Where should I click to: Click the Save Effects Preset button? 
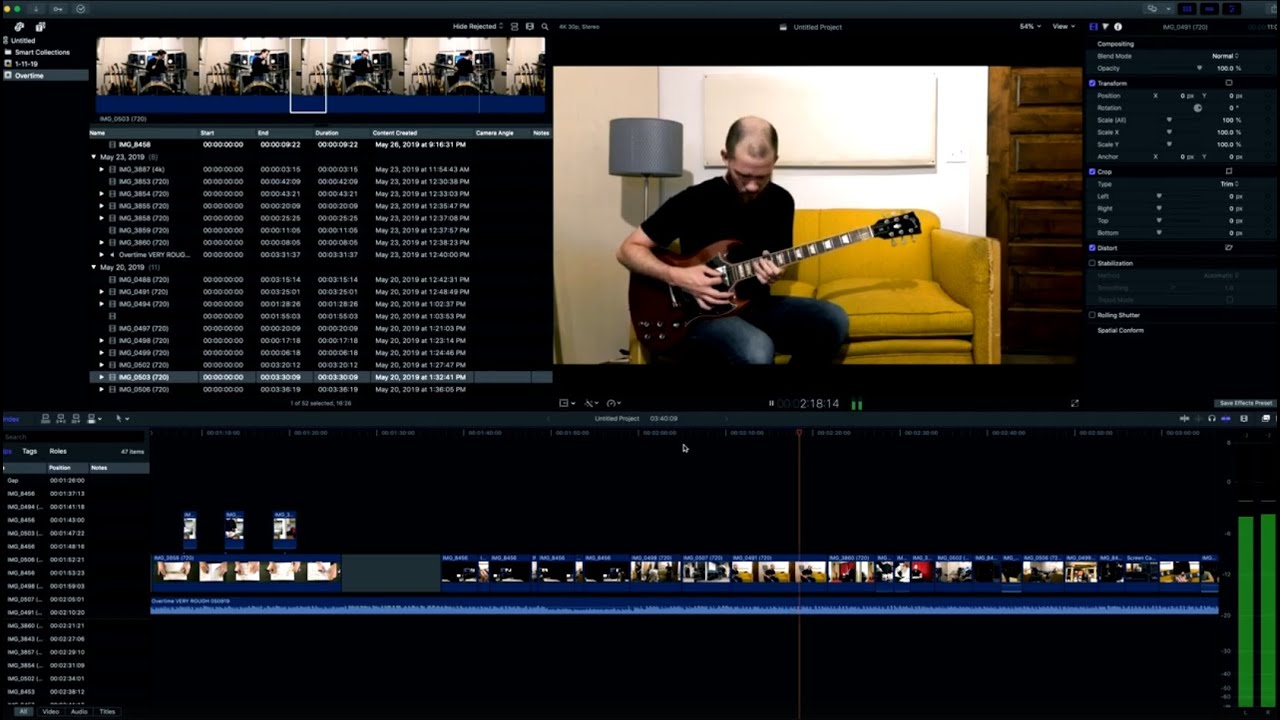[x=1245, y=403]
